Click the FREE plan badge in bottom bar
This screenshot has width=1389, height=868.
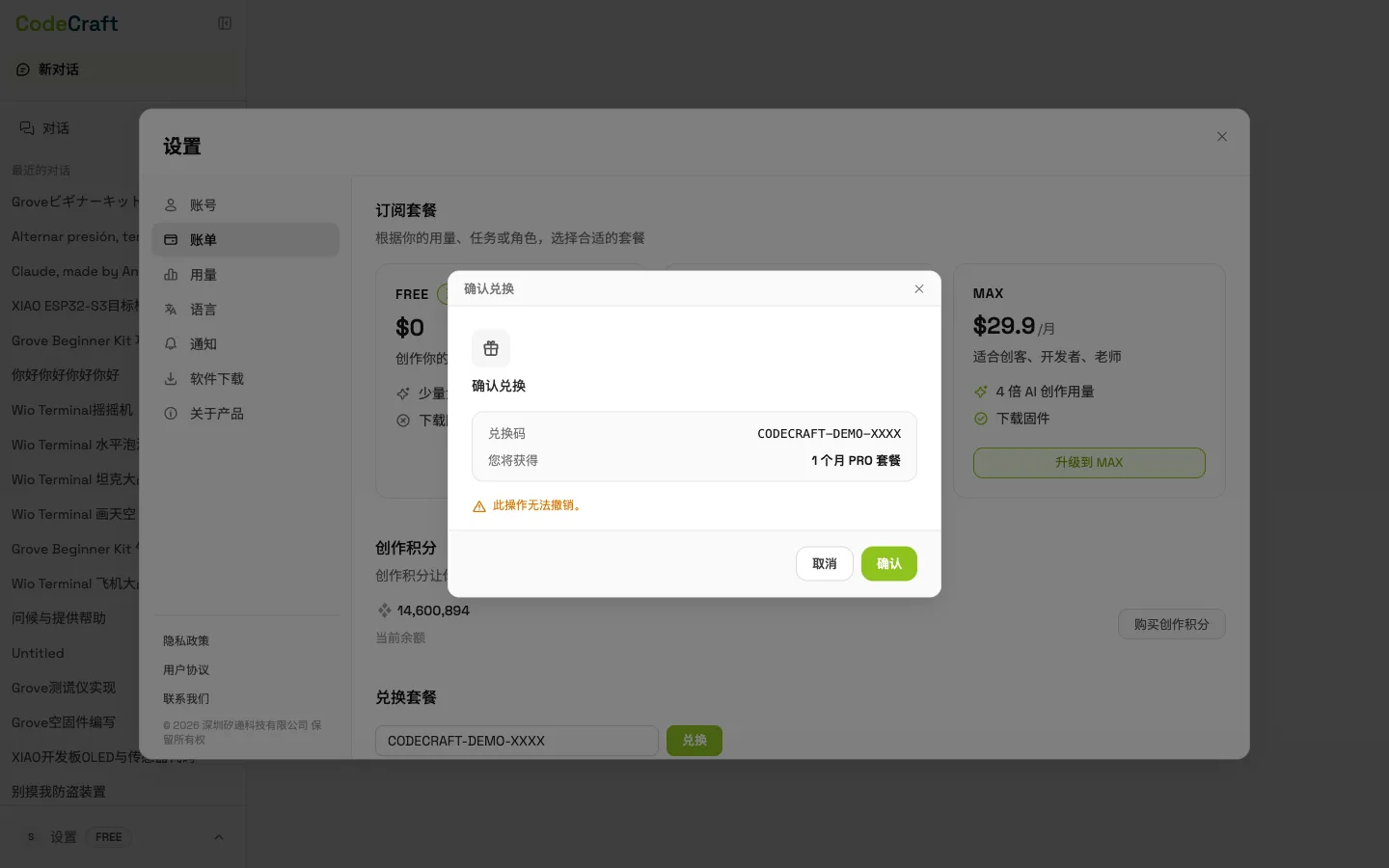coord(109,837)
